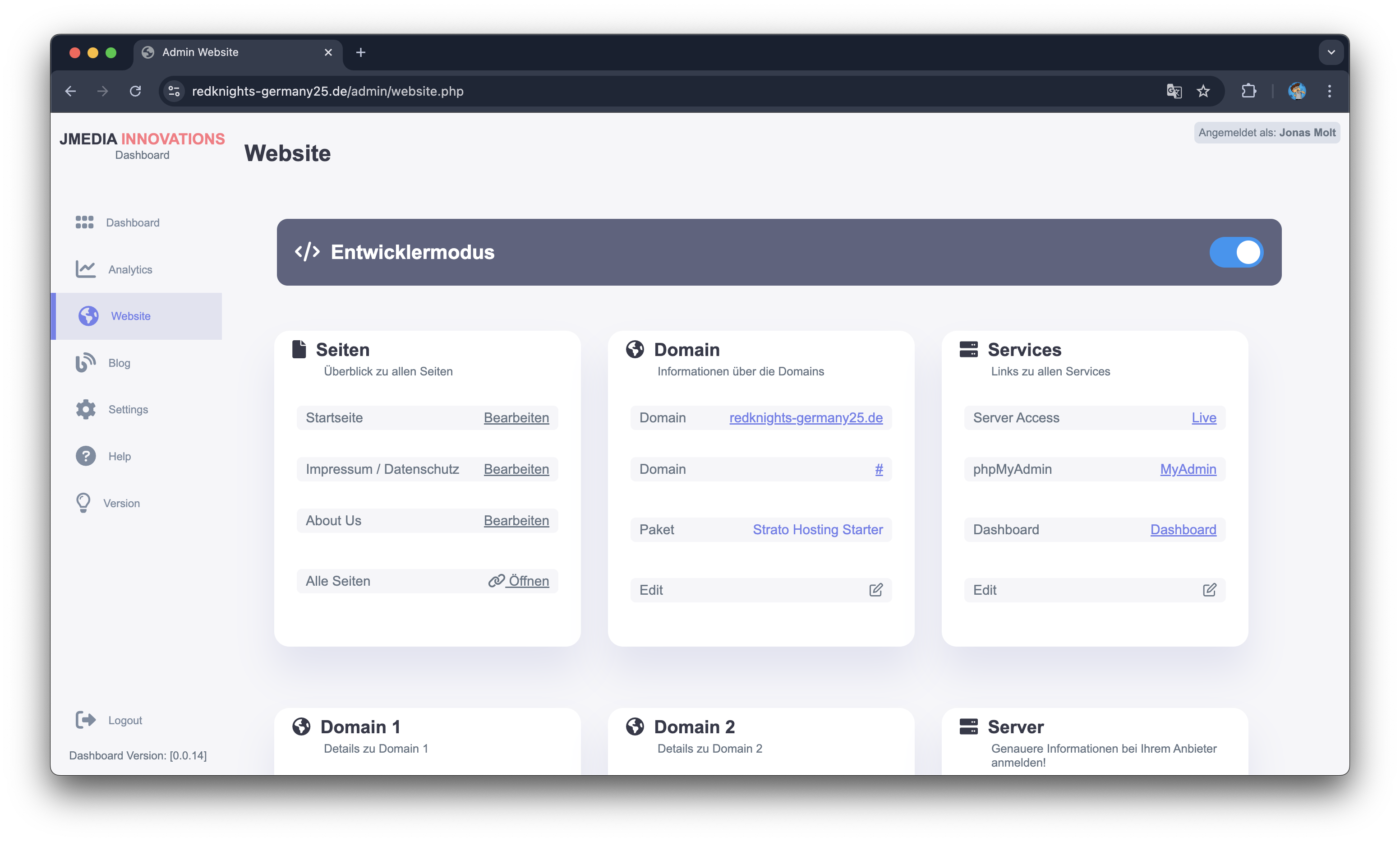Open the Help menu entry
Viewport: 1400px width, 842px height.
(x=136, y=456)
